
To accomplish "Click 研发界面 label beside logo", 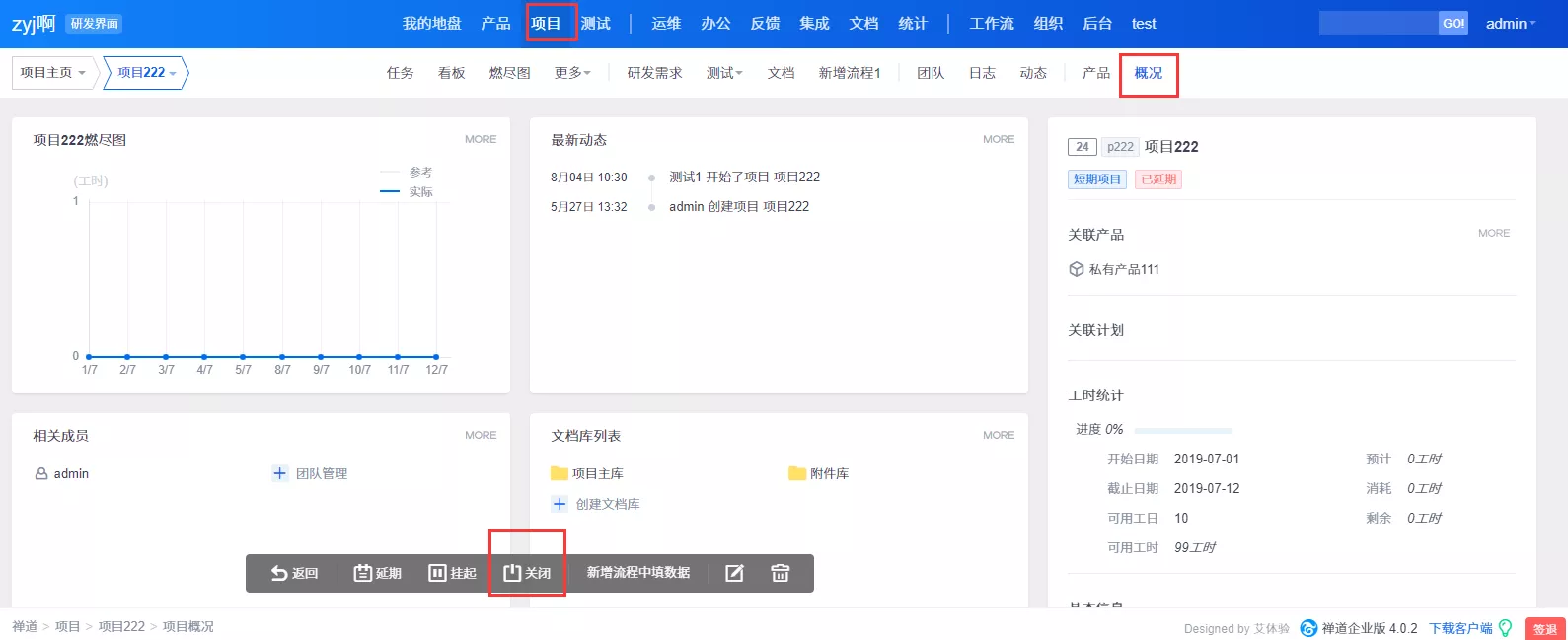I will [95, 24].
